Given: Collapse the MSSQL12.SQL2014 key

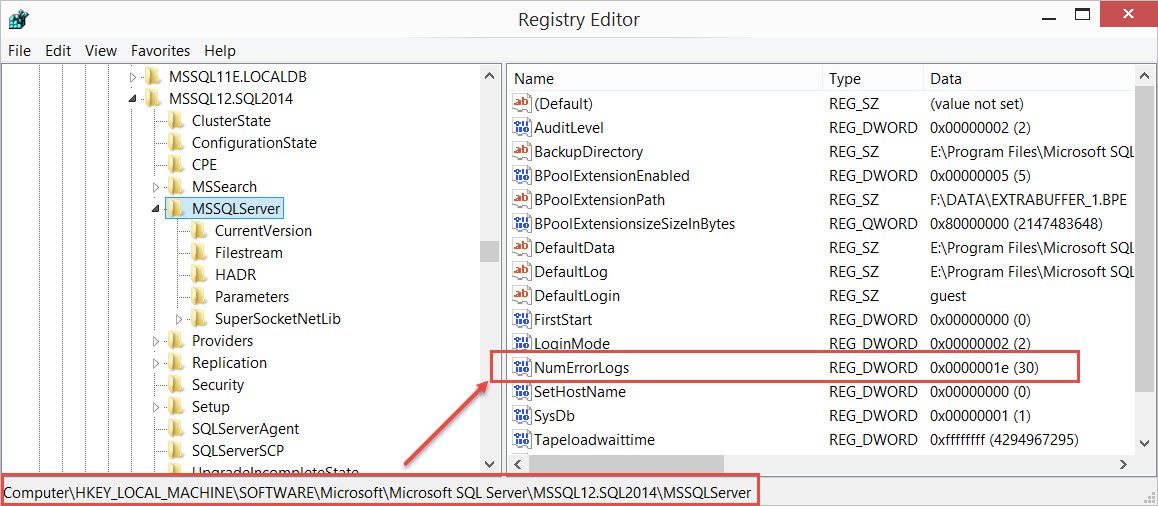Looking at the screenshot, I should pos(133,99).
